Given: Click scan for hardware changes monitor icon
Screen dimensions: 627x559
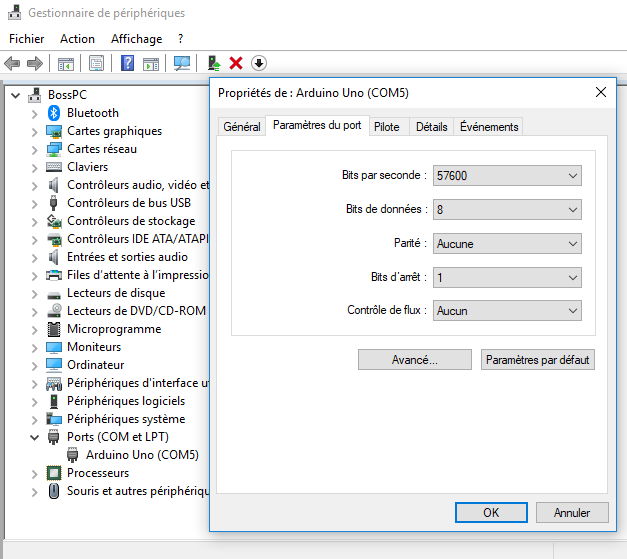Looking at the screenshot, I should tap(182, 63).
